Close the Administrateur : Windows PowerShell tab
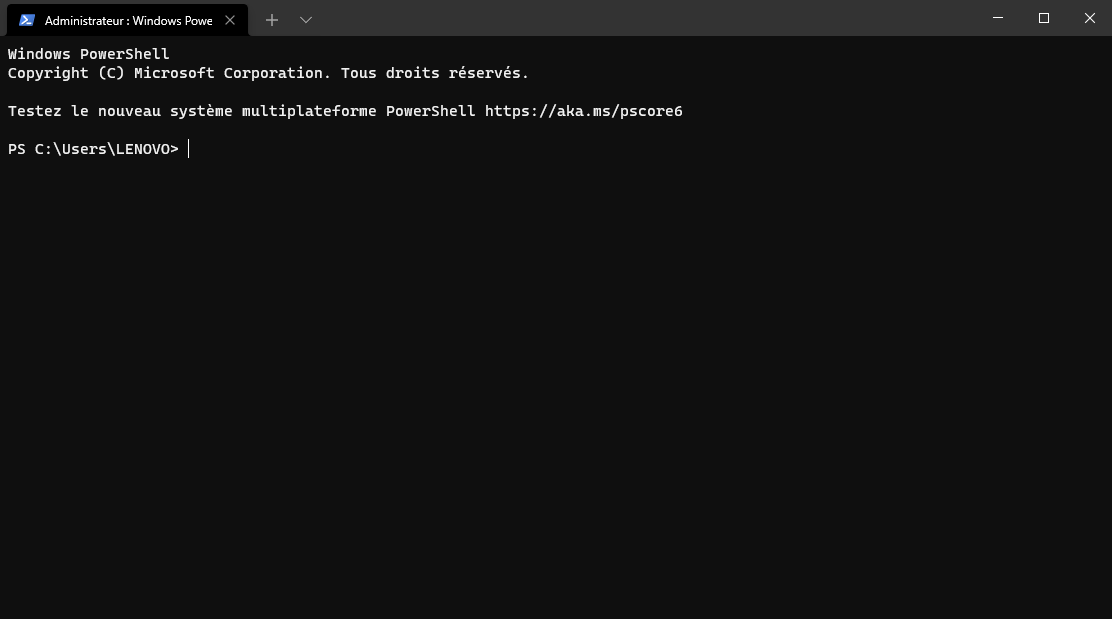 230,20
